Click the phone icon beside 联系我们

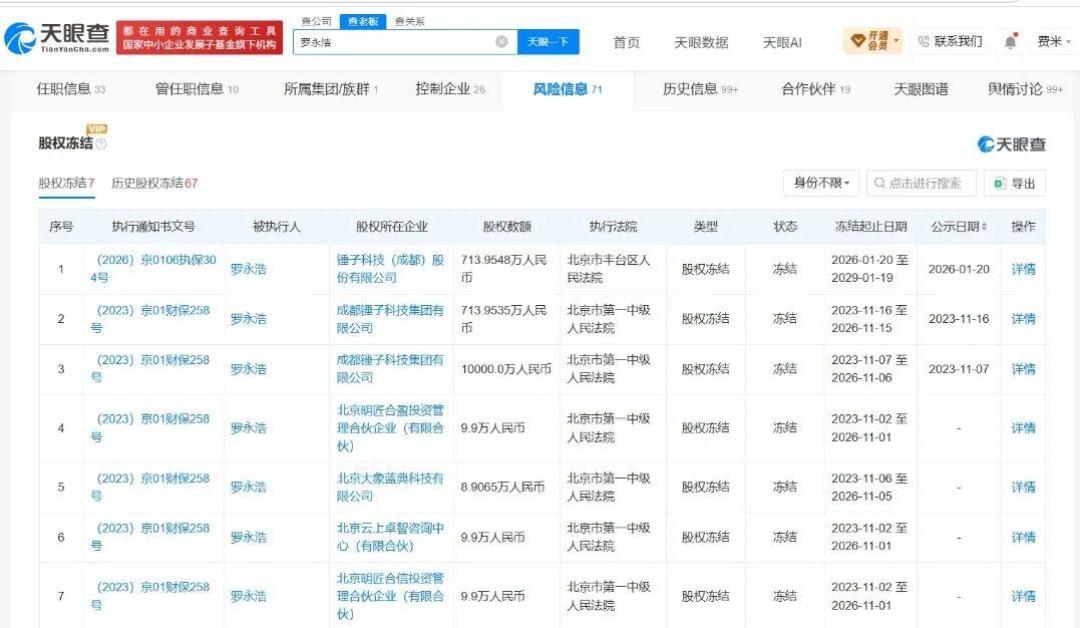coord(924,41)
